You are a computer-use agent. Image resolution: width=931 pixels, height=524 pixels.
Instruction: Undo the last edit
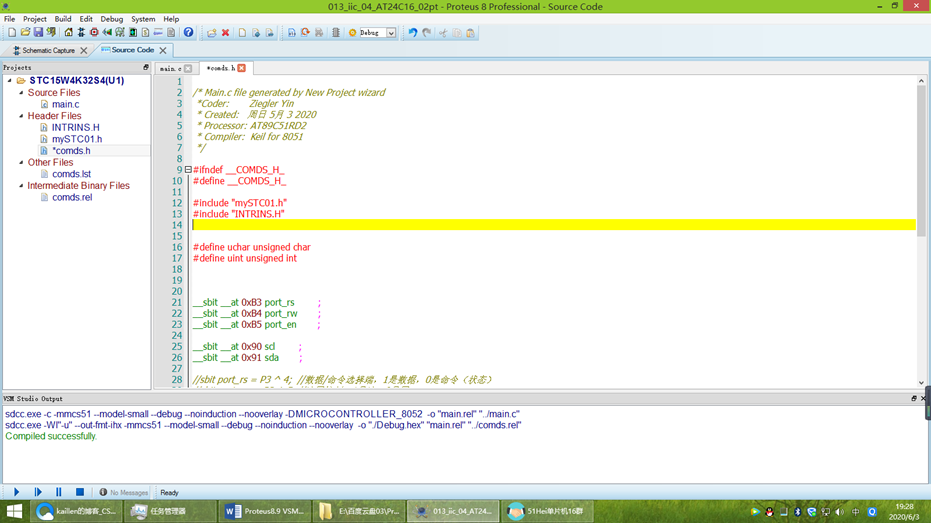tap(413, 33)
